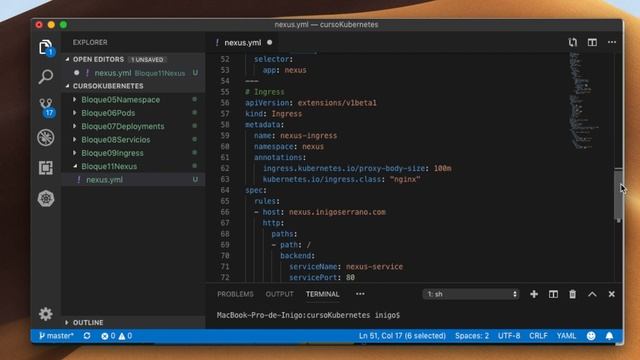Switch to the Output panel tab
The width and height of the screenshot is (640, 360).
pyautogui.click(x=280, y=294)
